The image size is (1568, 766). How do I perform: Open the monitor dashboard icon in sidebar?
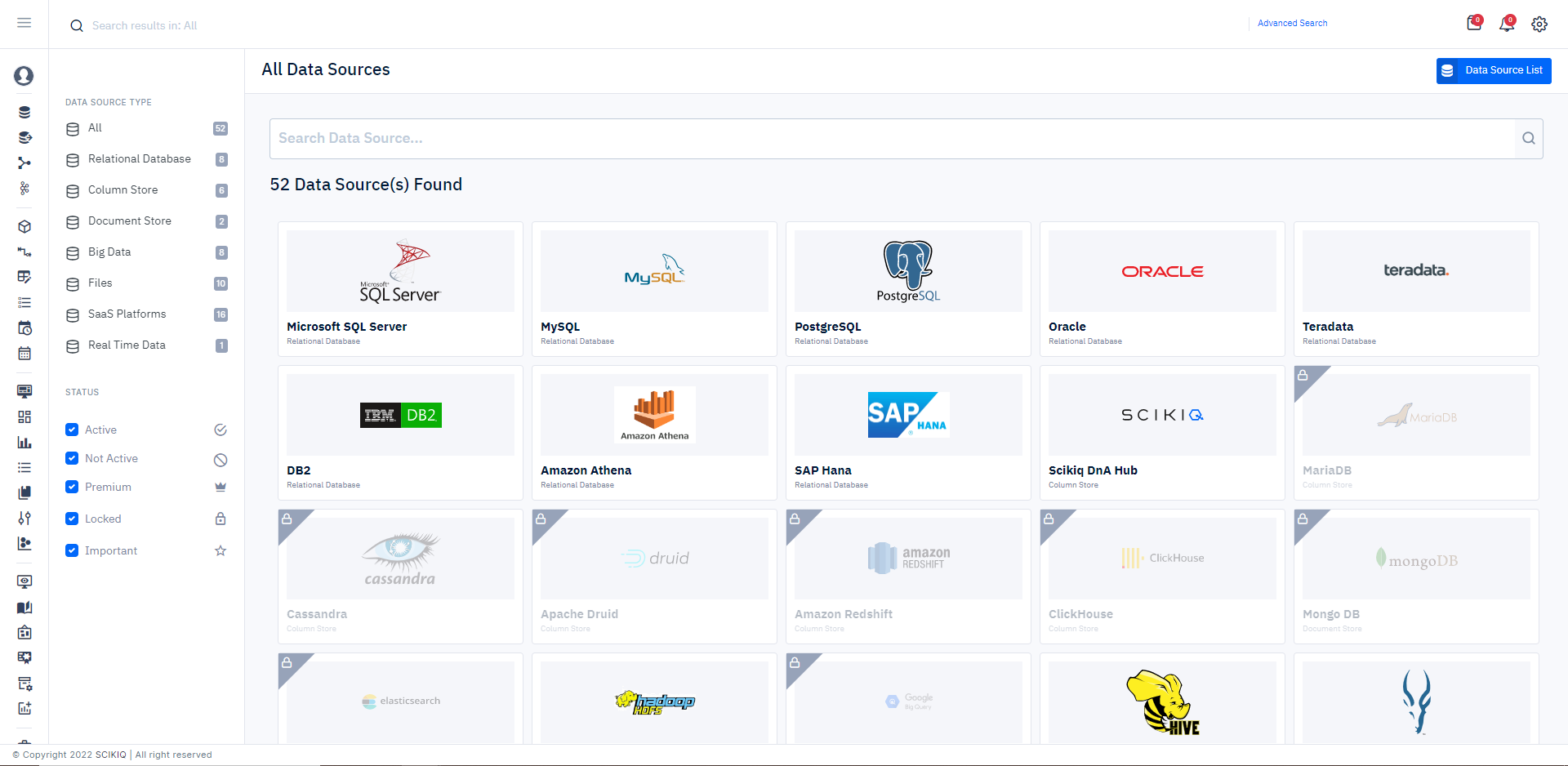[24, 391]
